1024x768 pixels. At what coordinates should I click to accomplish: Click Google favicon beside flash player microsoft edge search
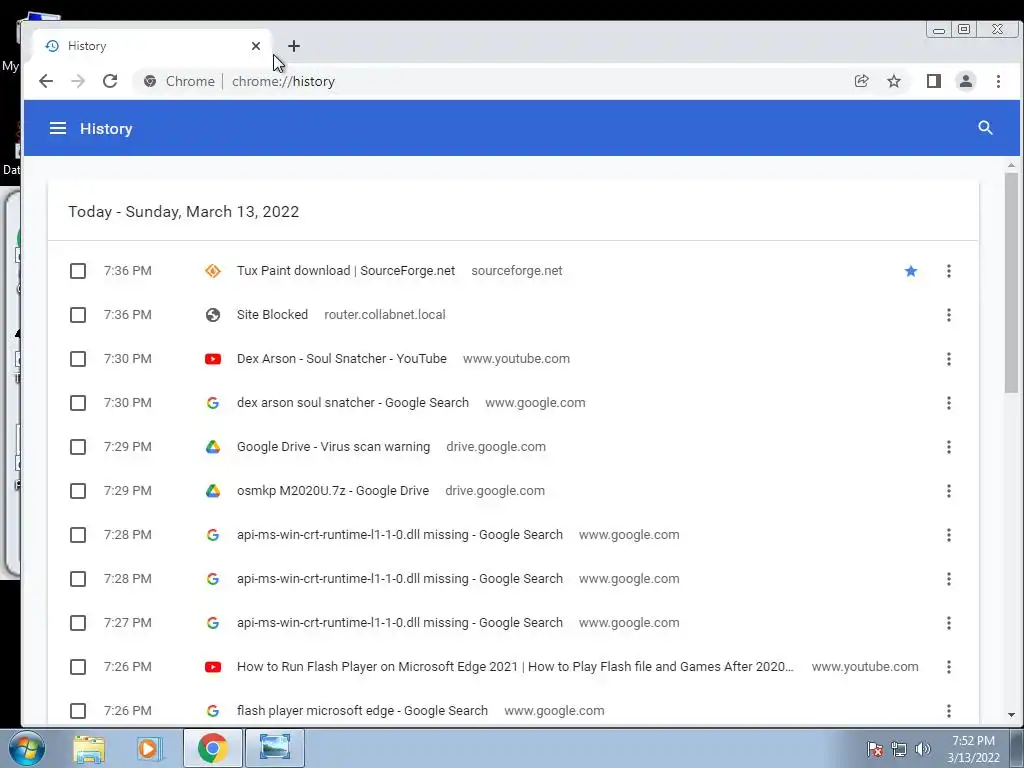[x=213, y=711]
